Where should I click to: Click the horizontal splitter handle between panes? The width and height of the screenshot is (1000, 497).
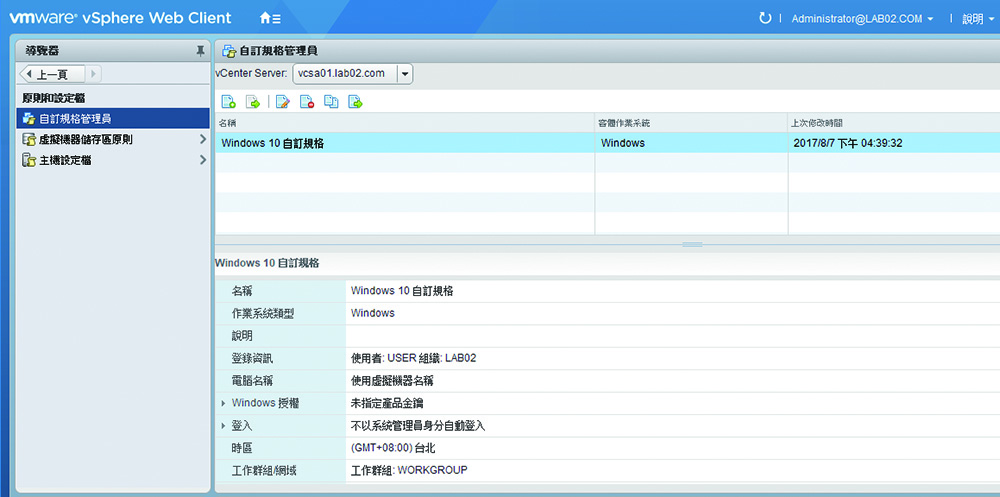click(x=692, y=244)
